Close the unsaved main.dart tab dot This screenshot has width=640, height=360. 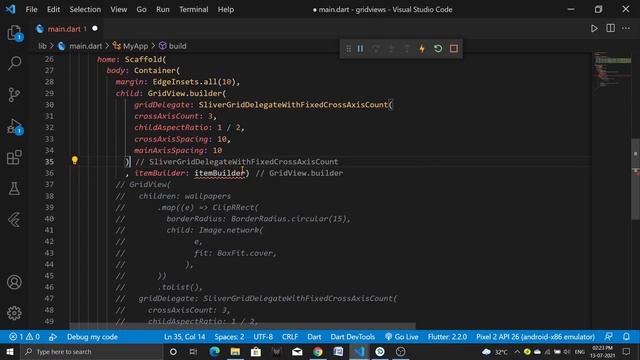pyautogui.click(x=95, y=29)
